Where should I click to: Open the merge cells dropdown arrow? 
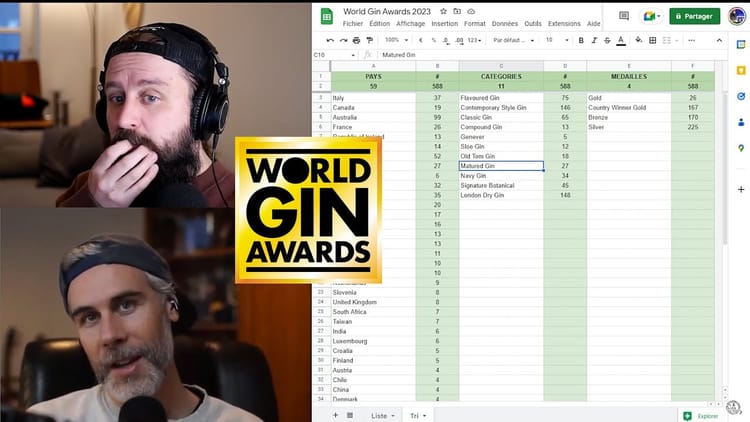[677, 41]
